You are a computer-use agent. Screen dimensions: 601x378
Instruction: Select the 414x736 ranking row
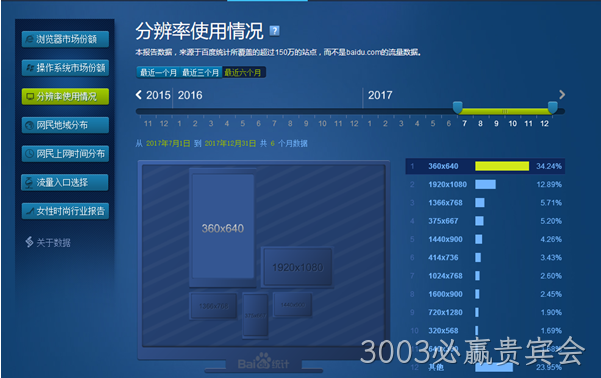(x=485, y=258)
